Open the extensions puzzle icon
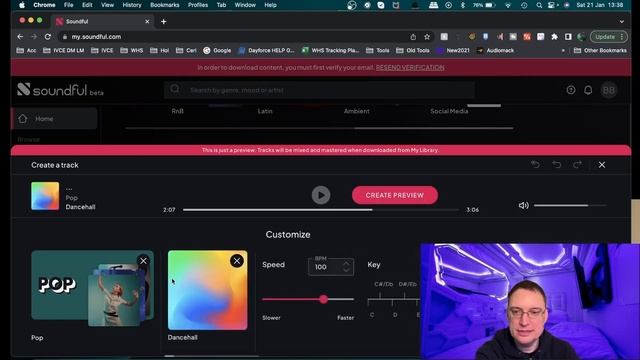Viewport: 640px width, 360px height. pos(554,37)
